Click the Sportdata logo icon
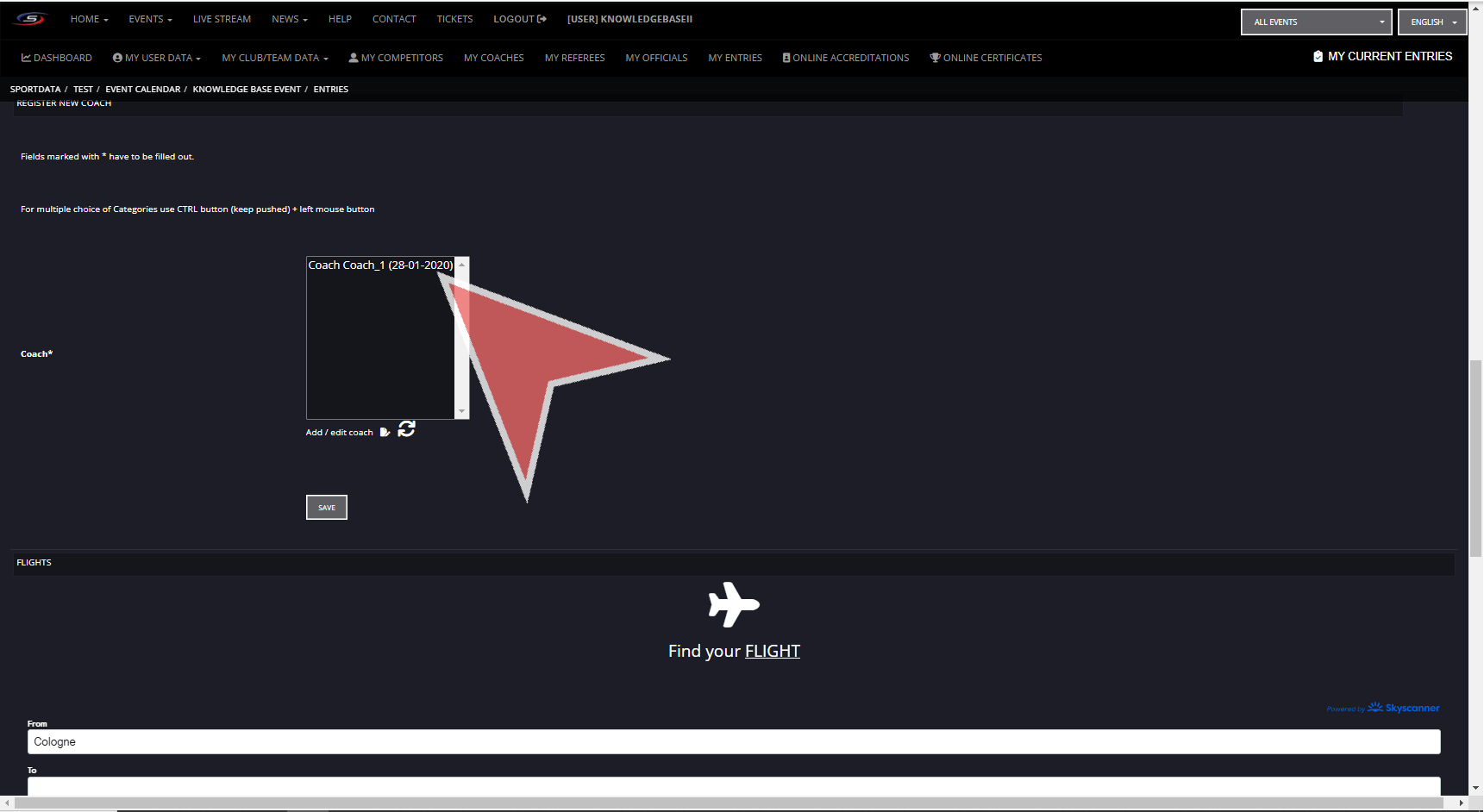 [x=30, y=19]
